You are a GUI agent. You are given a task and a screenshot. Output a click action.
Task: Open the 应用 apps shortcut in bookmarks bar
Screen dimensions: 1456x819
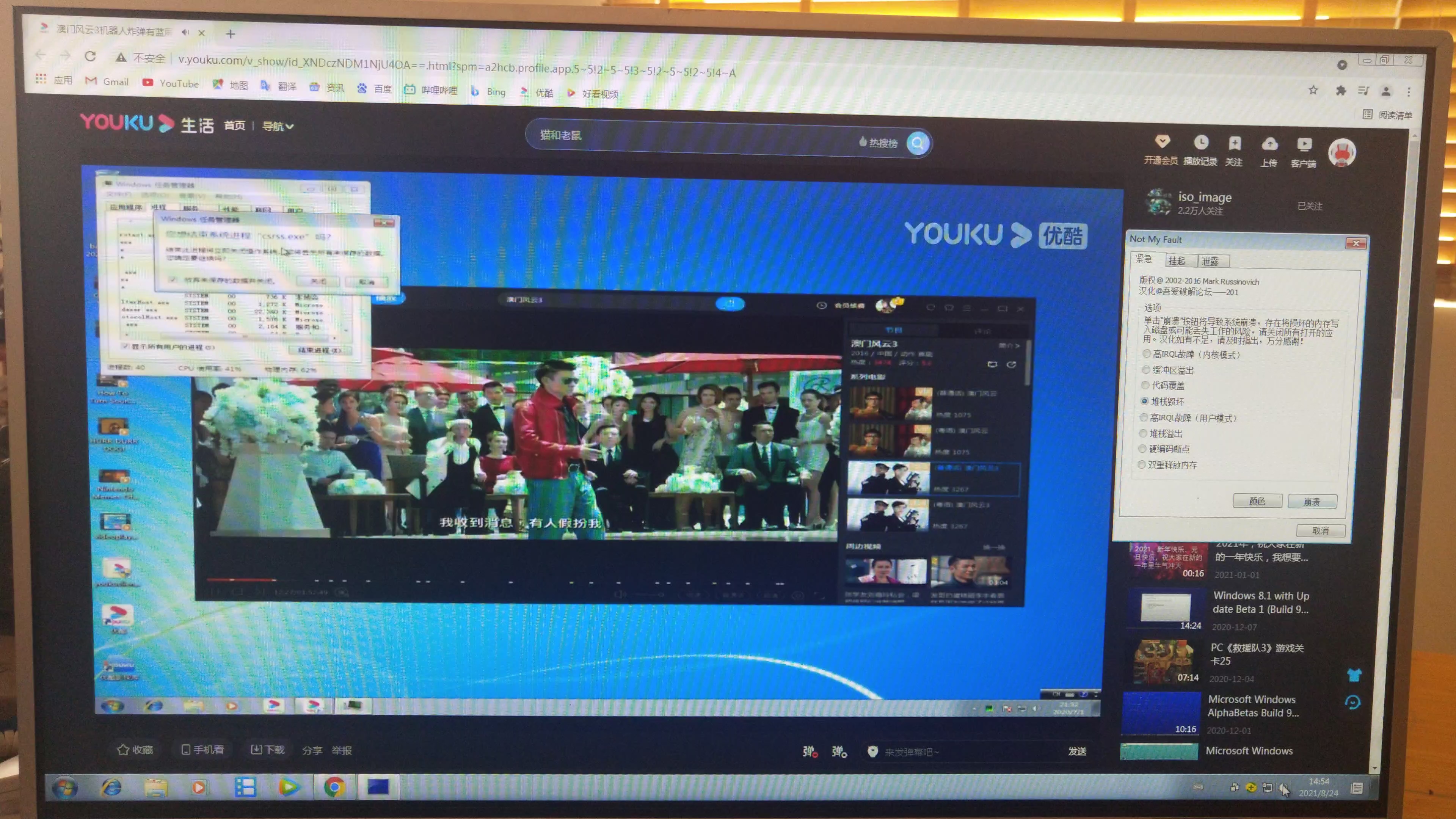click(54, 80)
